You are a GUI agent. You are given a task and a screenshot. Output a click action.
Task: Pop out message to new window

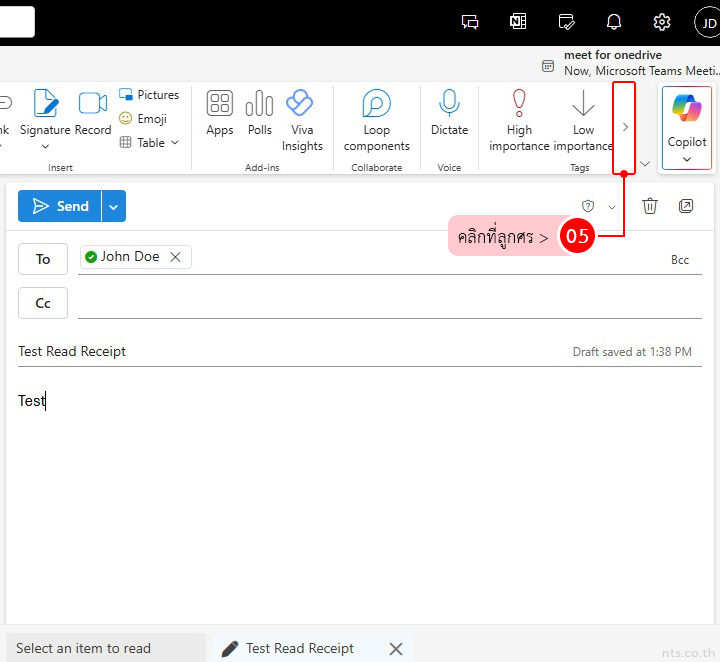pyautogui.click(x=686, y=206)
